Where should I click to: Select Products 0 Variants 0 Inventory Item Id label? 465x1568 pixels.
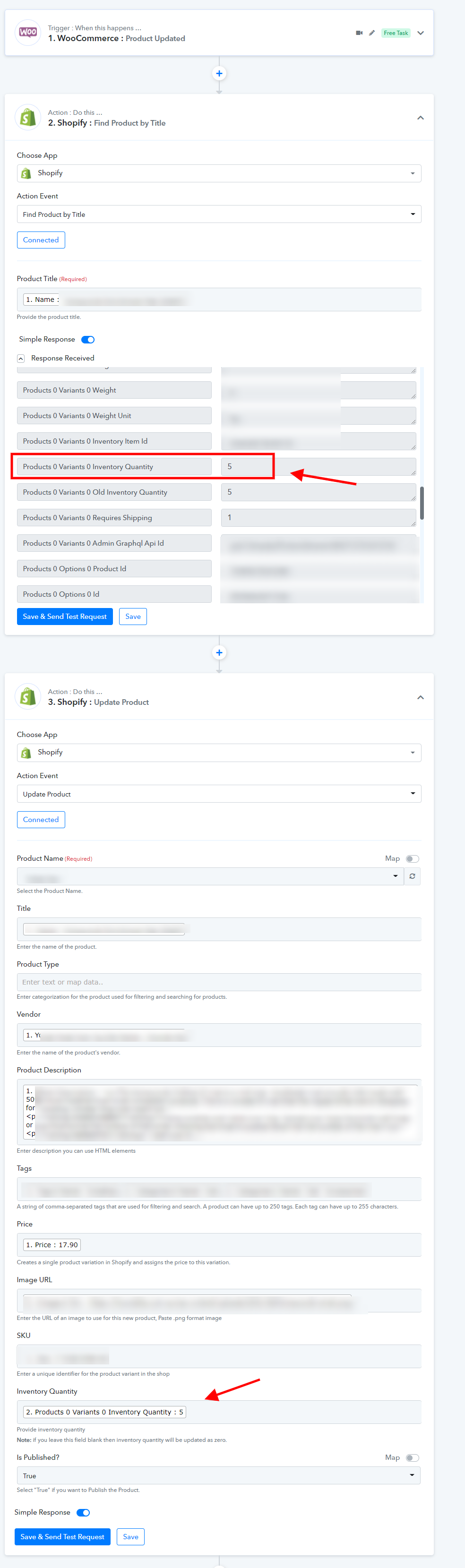[114, 441]
